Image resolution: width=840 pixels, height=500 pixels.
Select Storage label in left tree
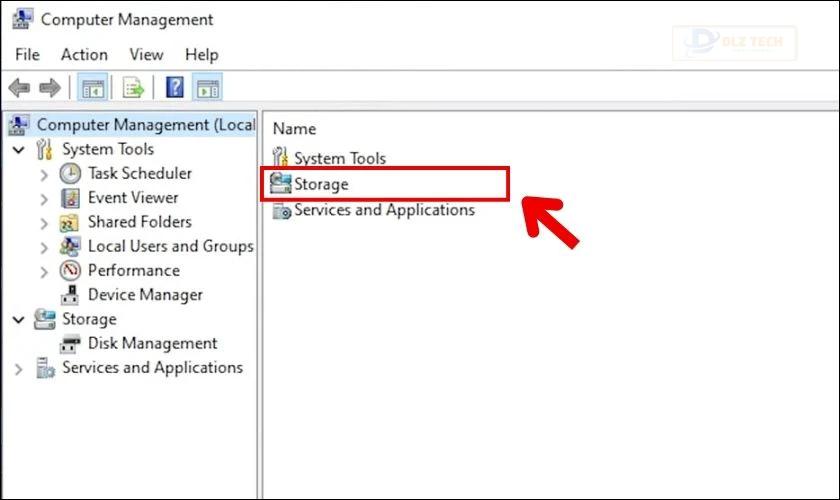89,319
